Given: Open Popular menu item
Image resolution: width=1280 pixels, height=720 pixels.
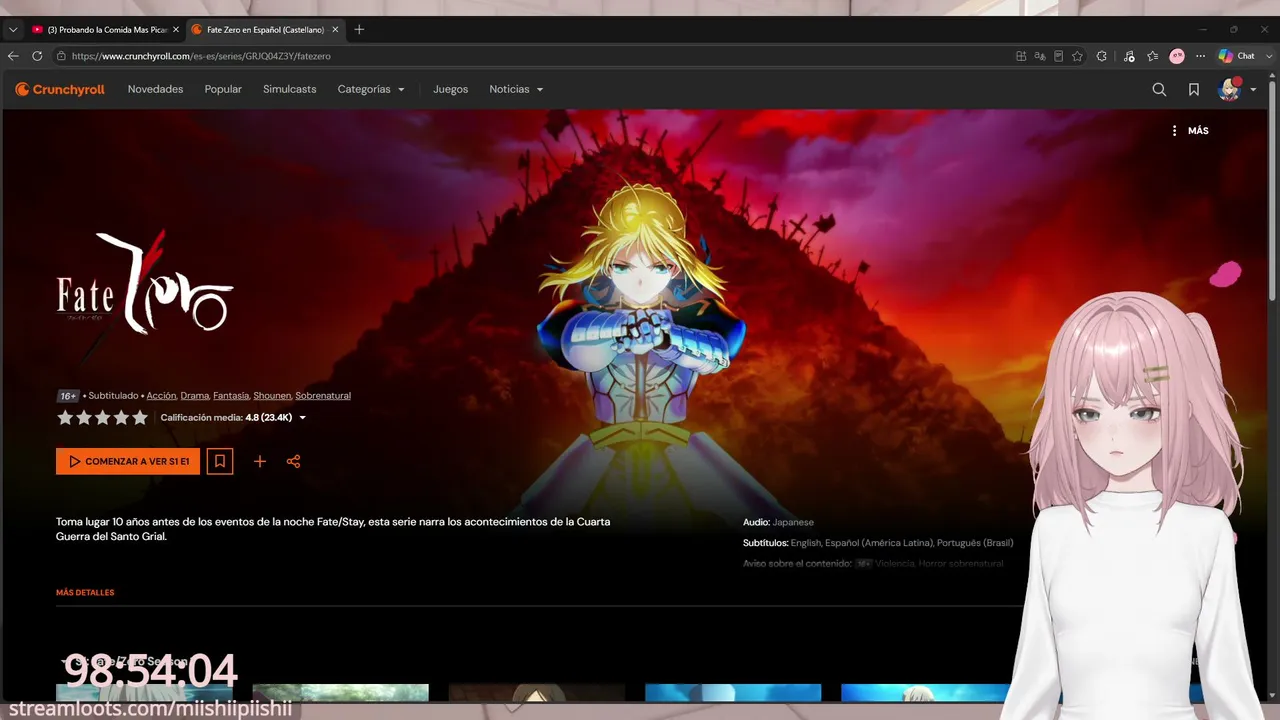Looking at the screenshot, I should (x=223, y=89).
